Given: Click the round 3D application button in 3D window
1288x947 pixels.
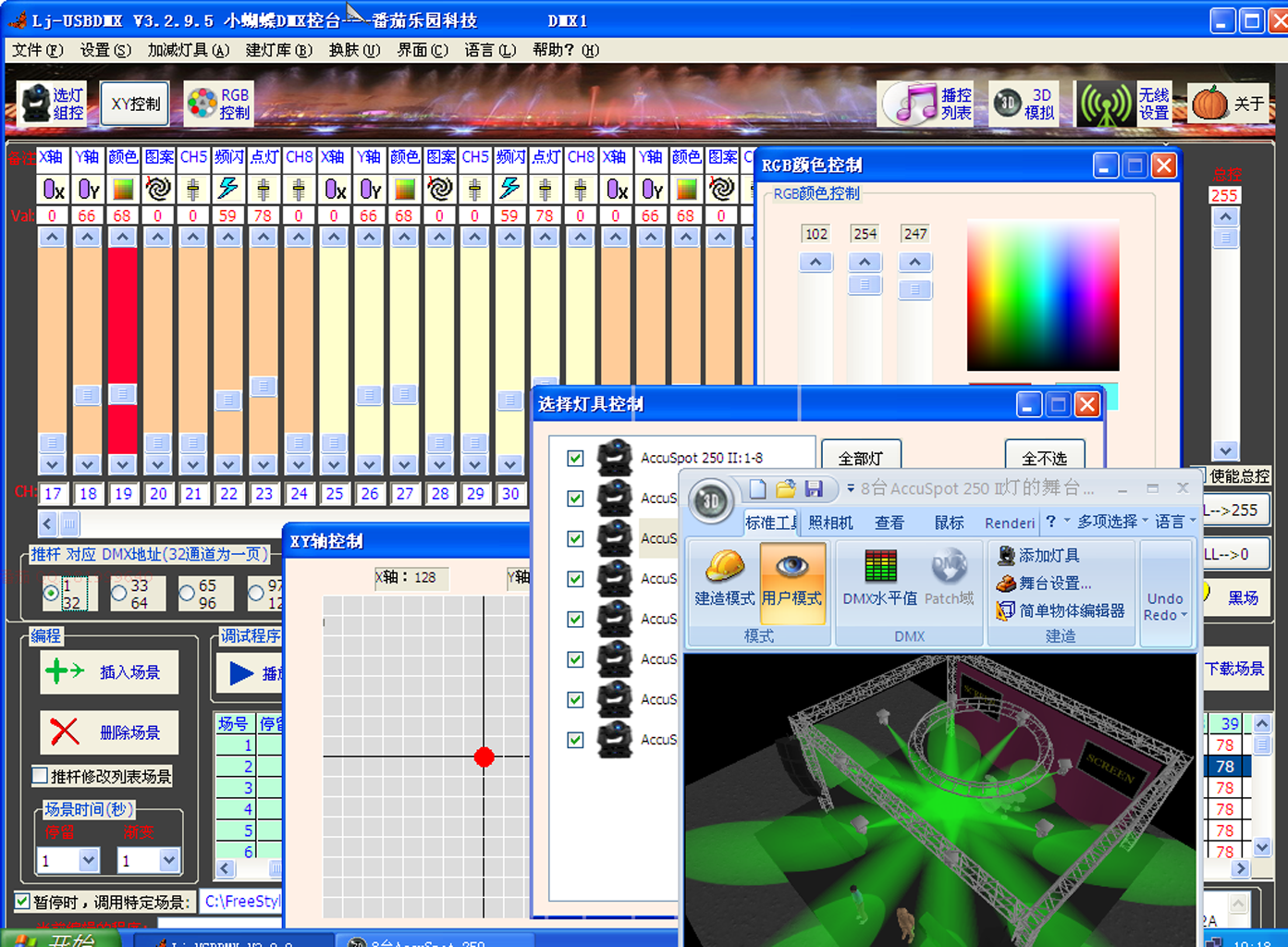Looking at the screenshot, I should point(710,502).
